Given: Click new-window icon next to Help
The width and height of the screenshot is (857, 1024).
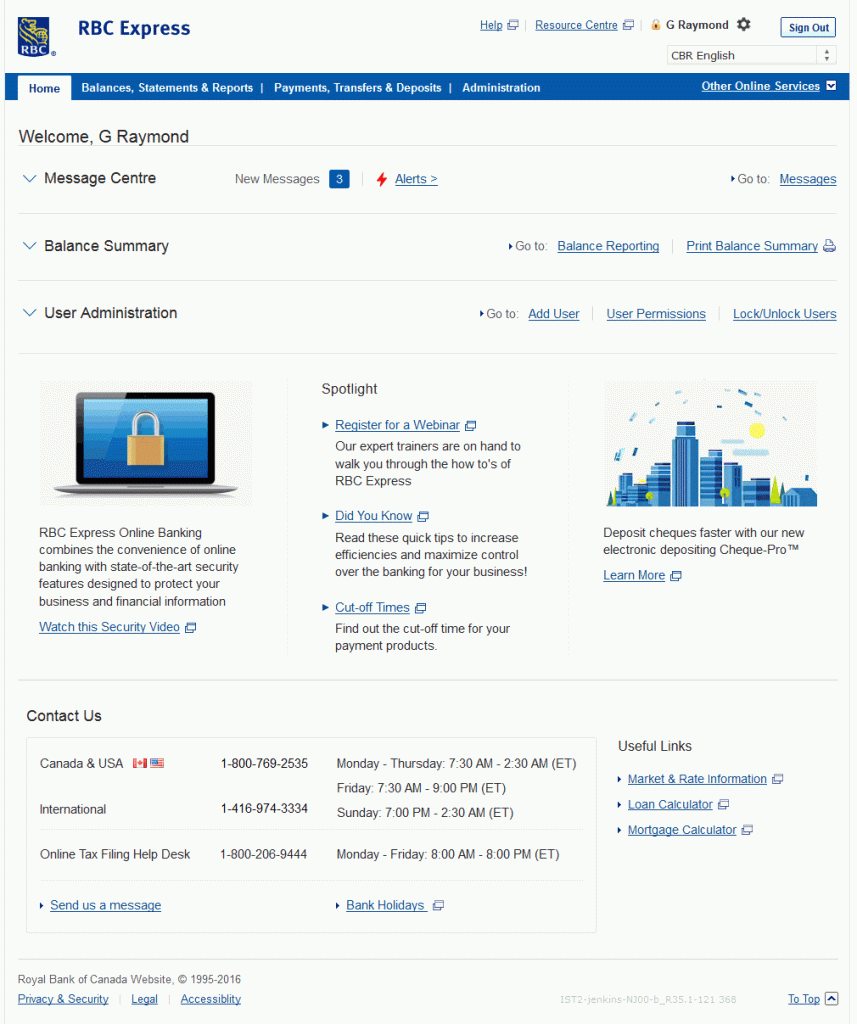Looking at the screenshot, I should click(x=513, y=26).
